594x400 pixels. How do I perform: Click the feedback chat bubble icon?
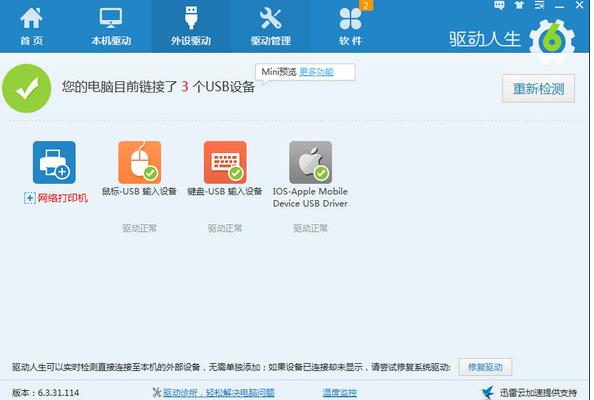[x=499, y=5]
